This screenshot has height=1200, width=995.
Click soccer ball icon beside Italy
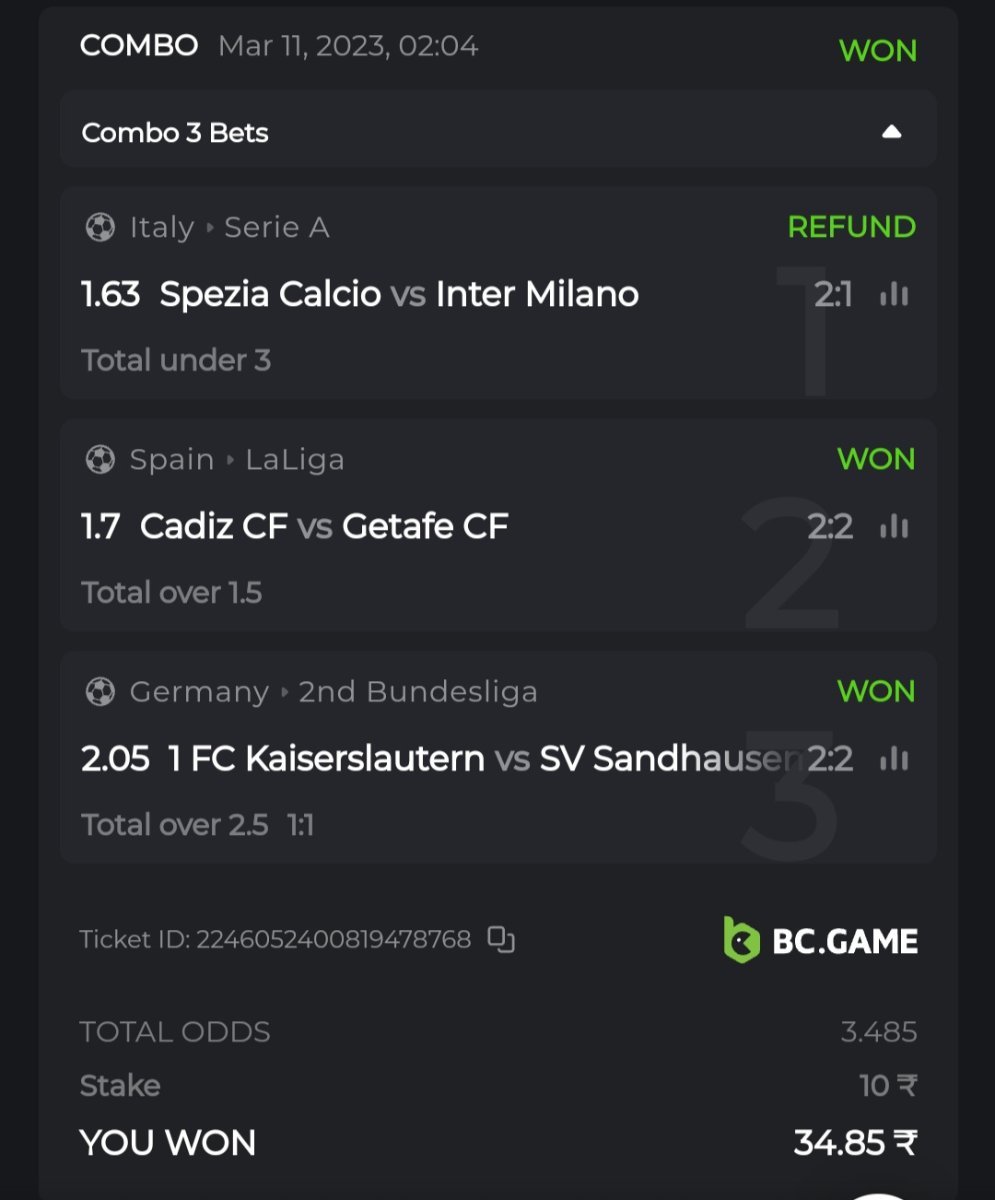click(x=100, y=228)
